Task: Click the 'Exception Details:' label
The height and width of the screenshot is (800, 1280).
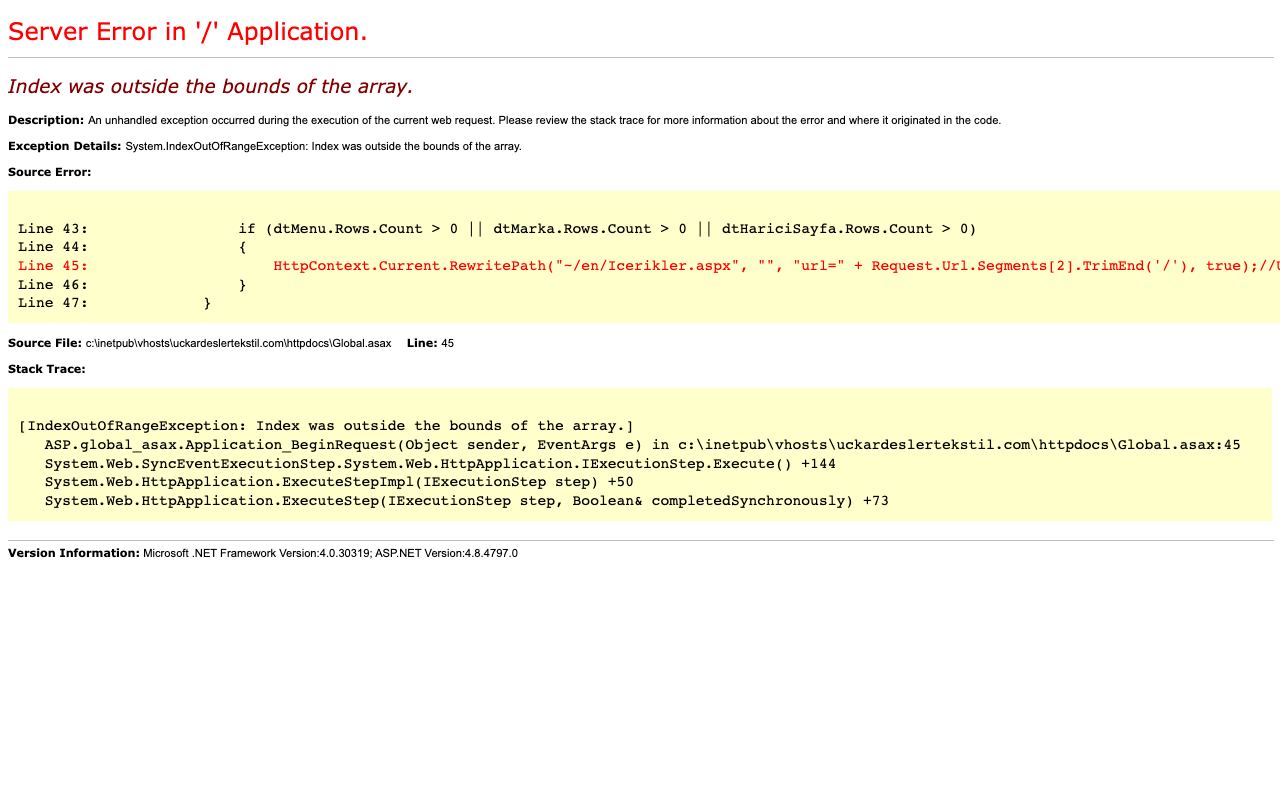Action: click(x=64, y=146)
